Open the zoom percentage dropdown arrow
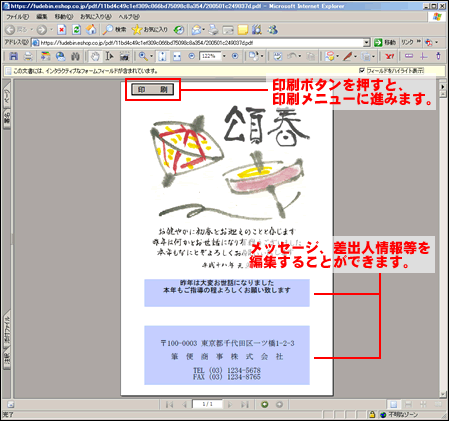Image resolution: width=449 pixels, height=421 pixels. pyautogui.click(x=224, y=56)
